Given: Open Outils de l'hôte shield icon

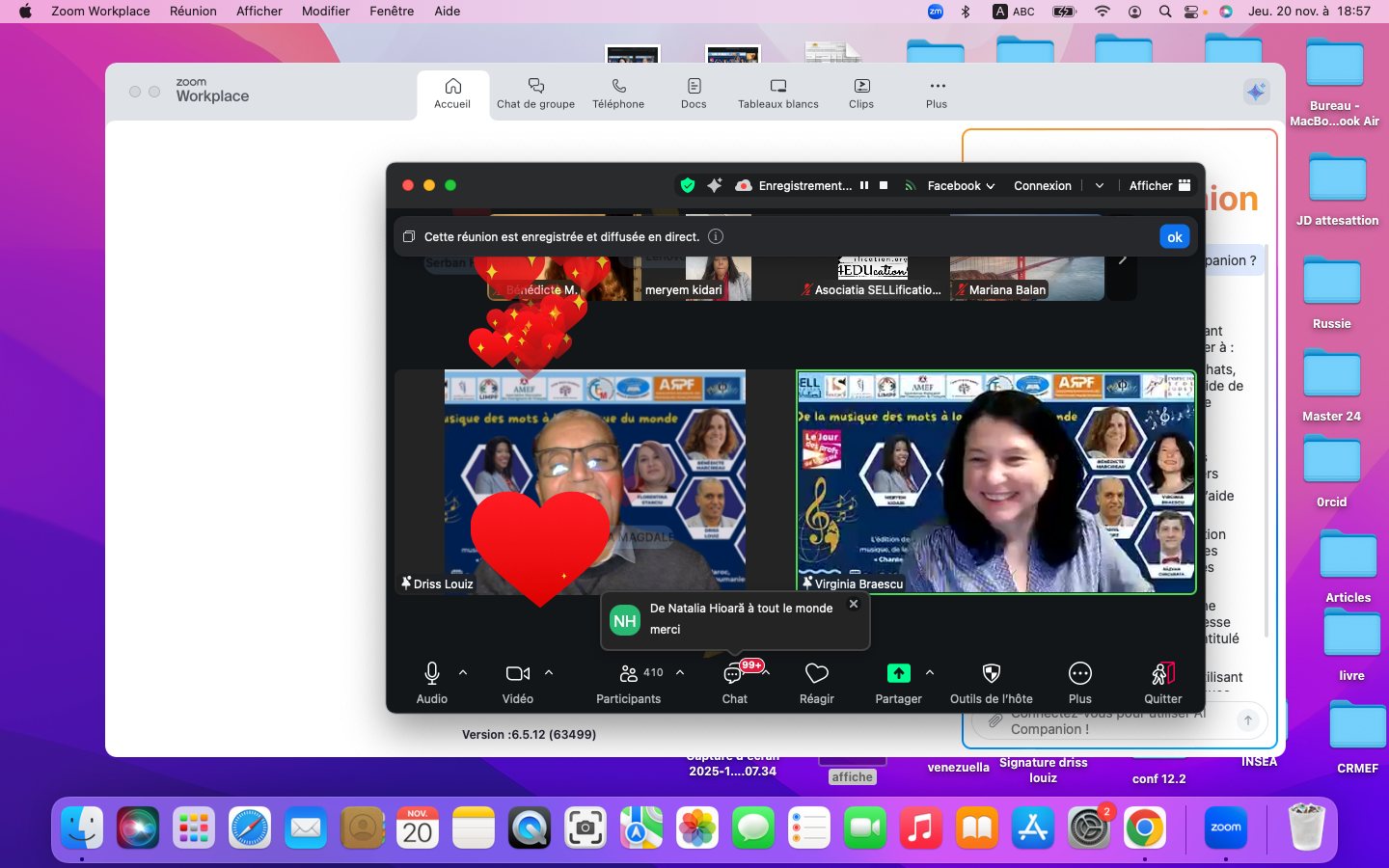Looking at the screenshot, I should 991,674.
